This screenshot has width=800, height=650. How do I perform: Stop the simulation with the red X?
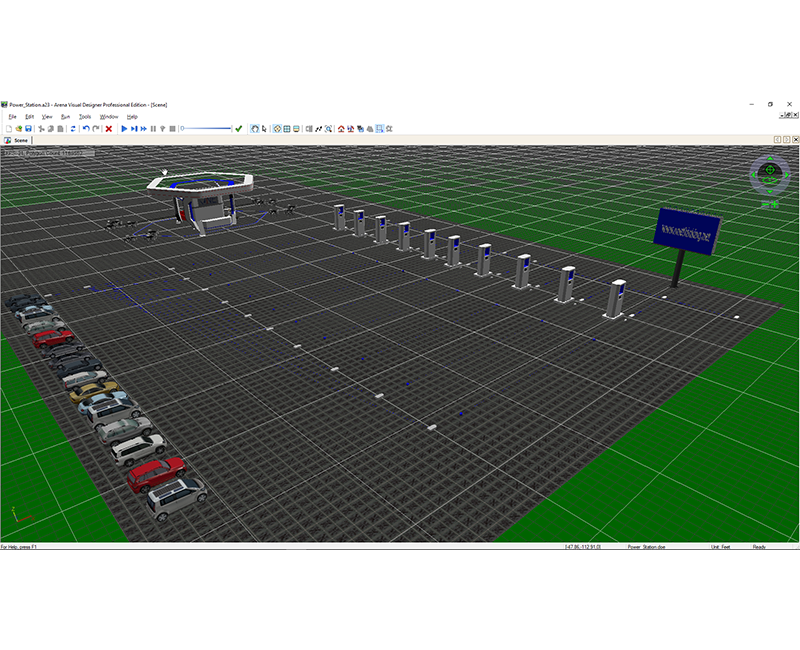click(x=109, y=128)
